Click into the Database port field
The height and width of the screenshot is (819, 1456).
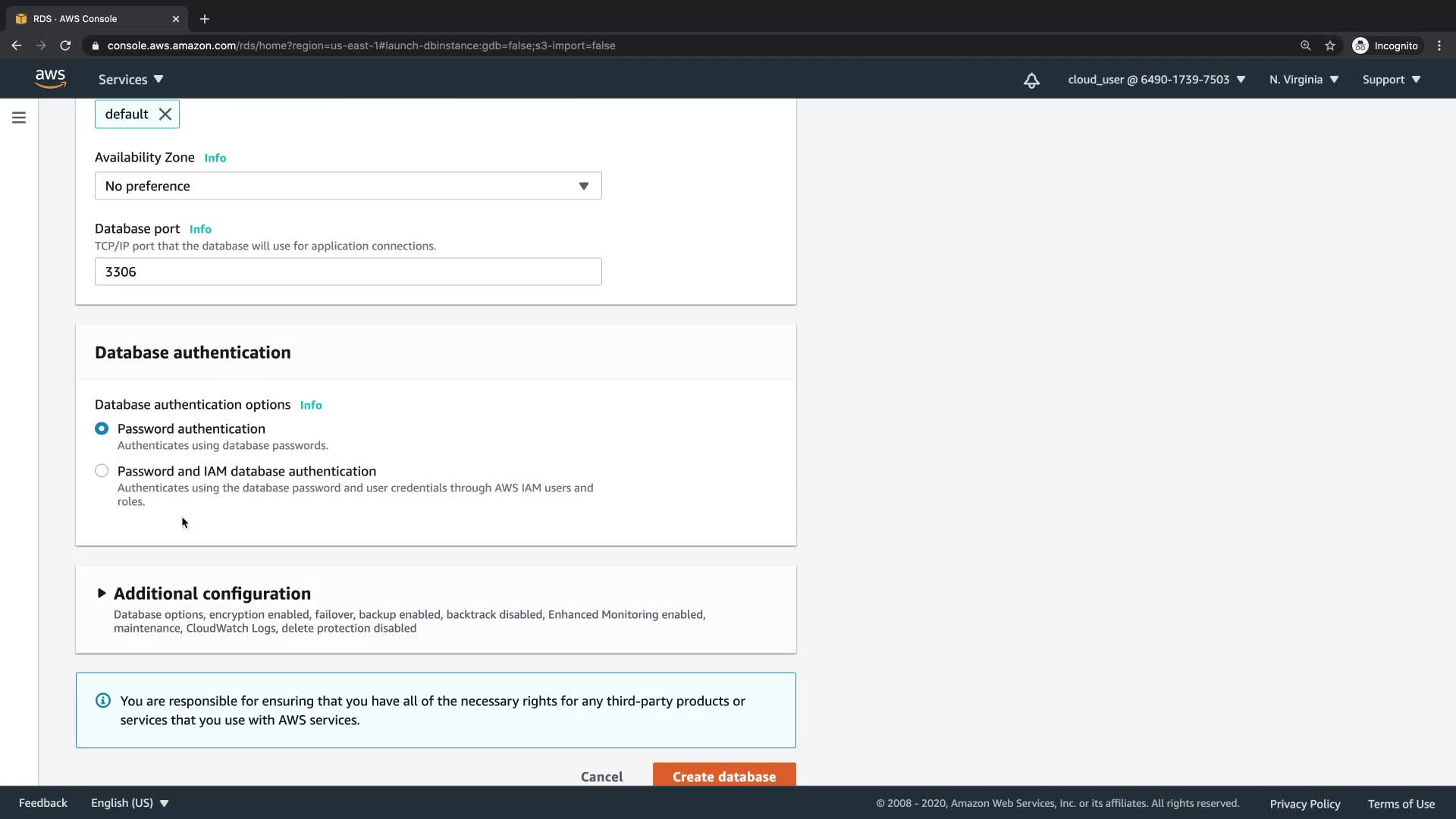pyautogui.click(x=348, y=272)
